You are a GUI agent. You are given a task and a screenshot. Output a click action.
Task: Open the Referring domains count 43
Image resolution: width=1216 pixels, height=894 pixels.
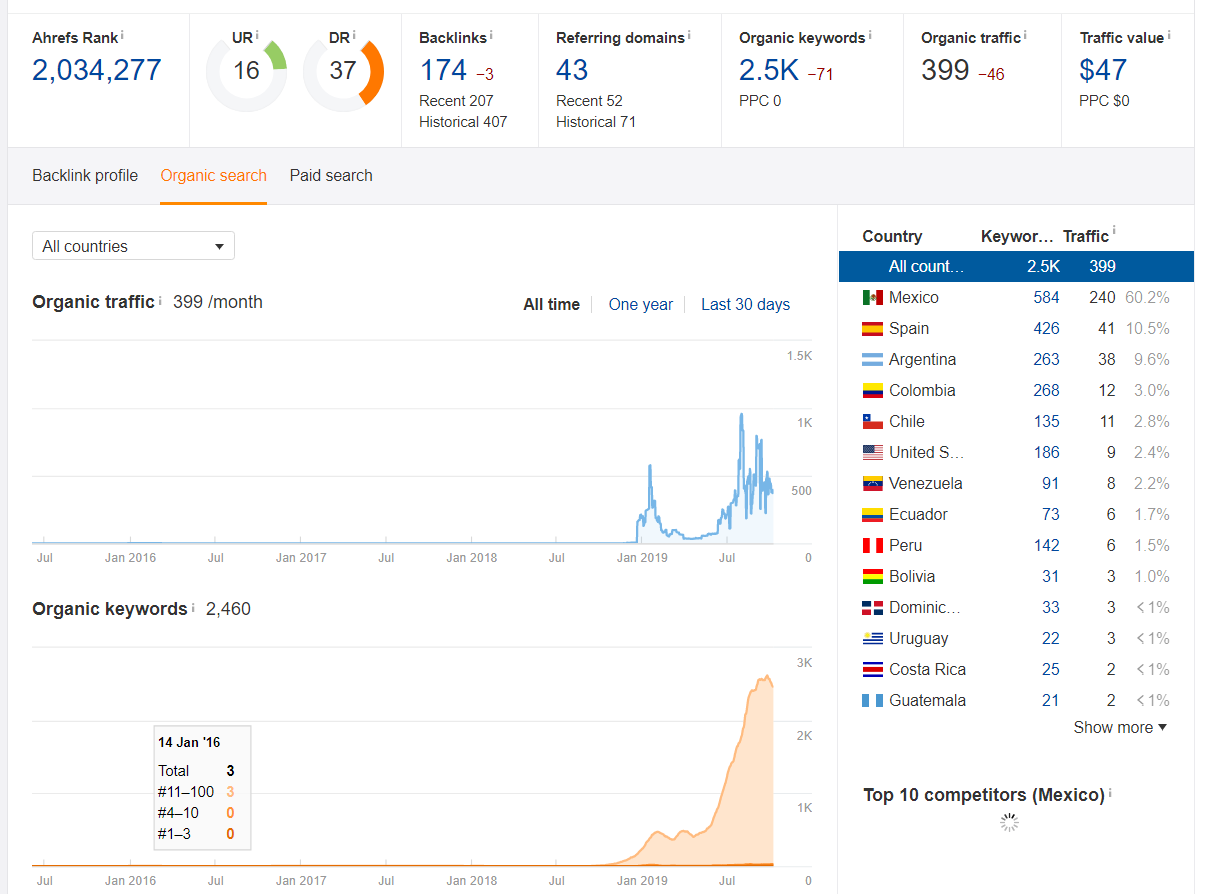coord(572,70)
